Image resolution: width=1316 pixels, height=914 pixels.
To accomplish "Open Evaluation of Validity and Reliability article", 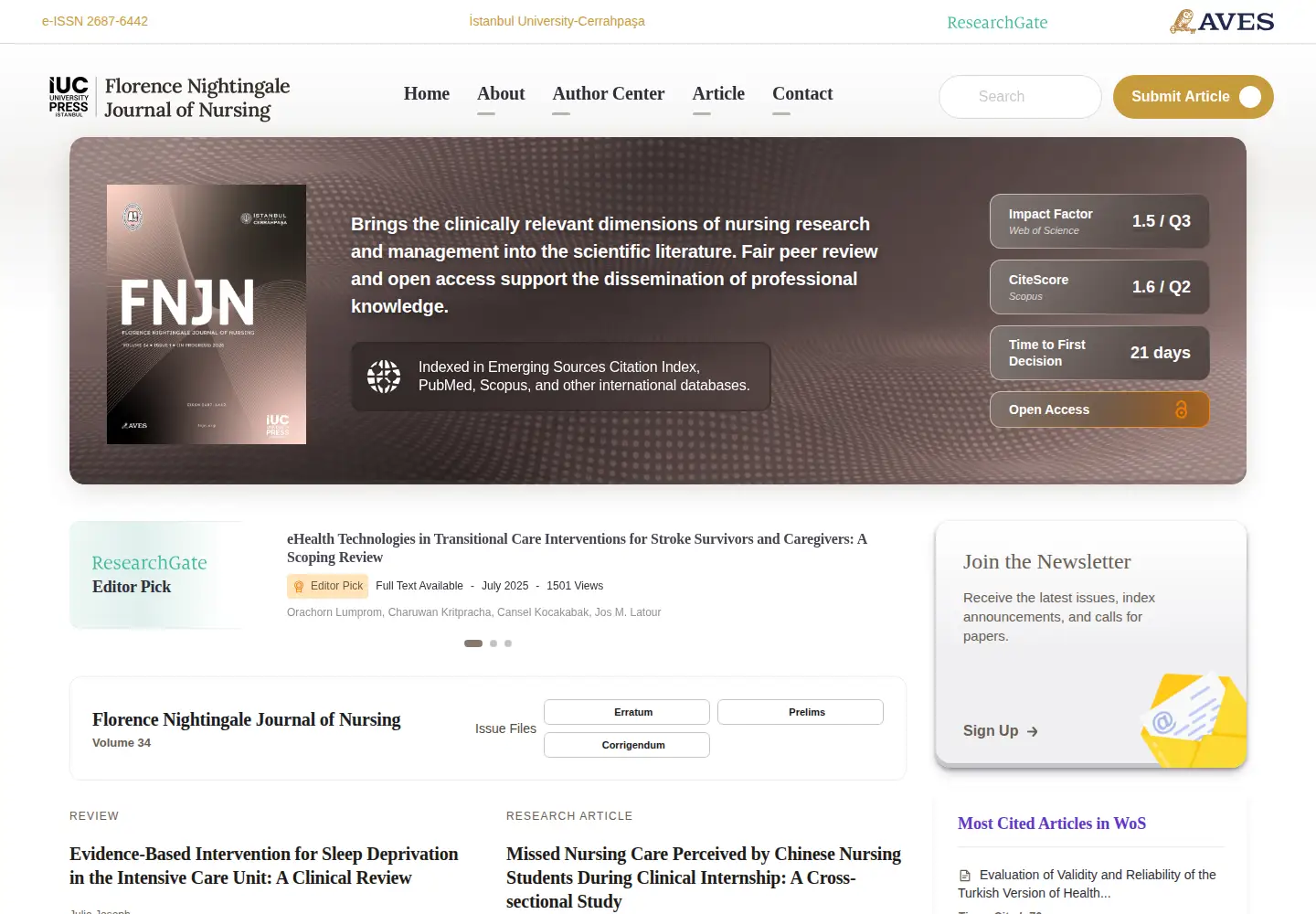I will click(1088, 884).
